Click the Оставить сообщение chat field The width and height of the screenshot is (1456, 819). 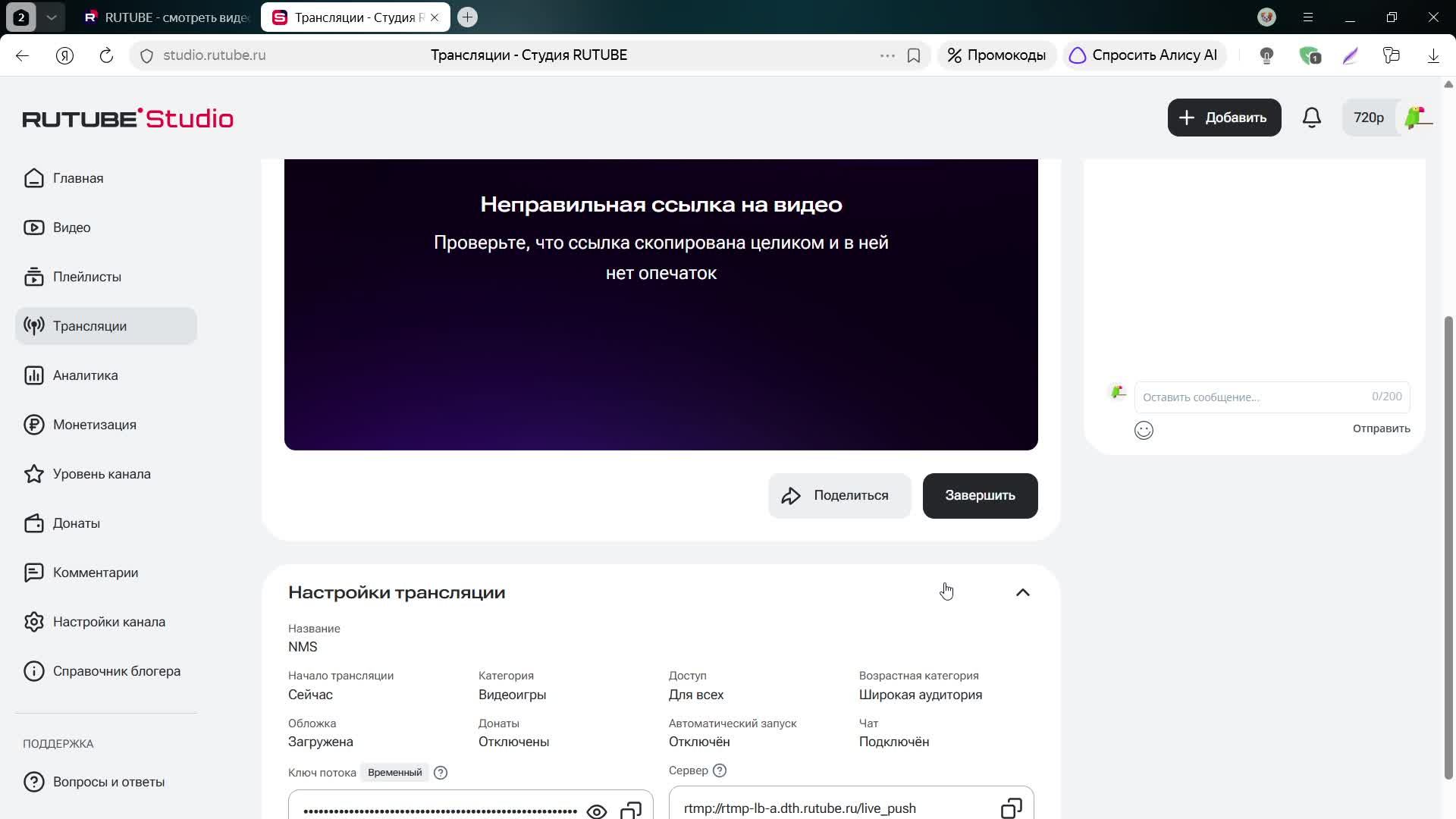1272,397
